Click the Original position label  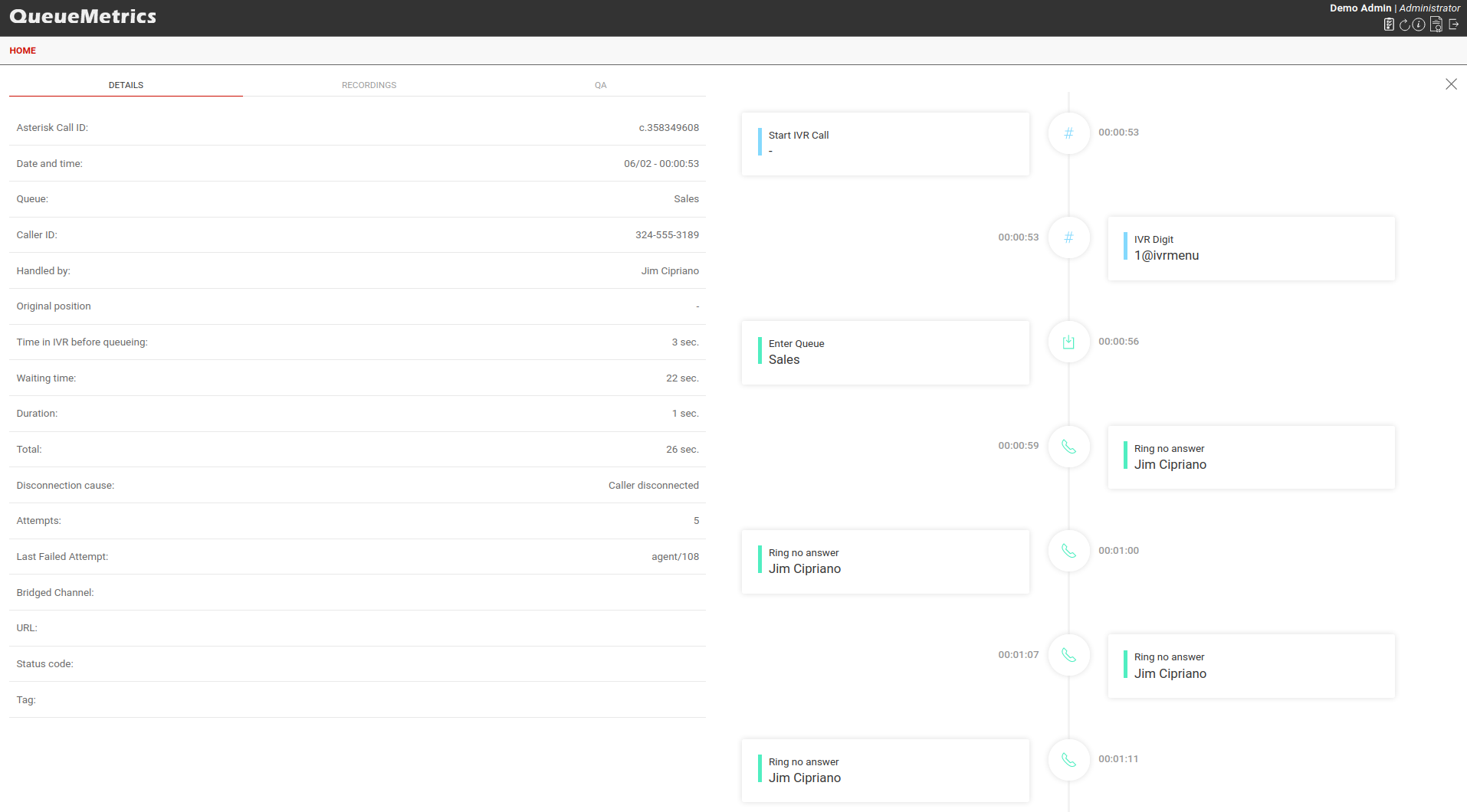(x=54, y=306)
